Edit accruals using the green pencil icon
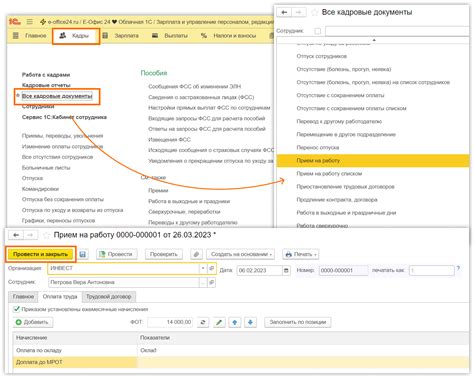This screenshot has height=378, width=474. (219, 322)
